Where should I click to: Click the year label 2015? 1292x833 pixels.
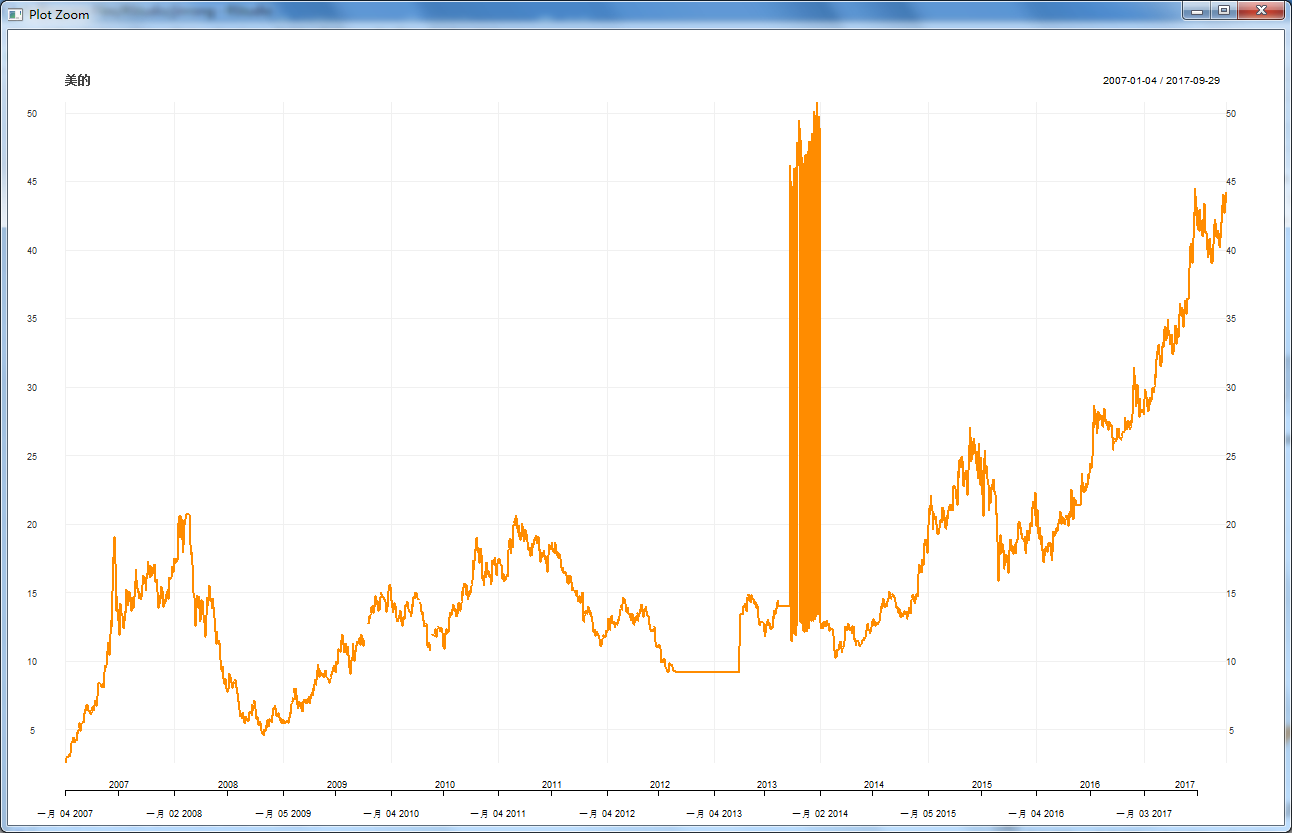(982, 785)
